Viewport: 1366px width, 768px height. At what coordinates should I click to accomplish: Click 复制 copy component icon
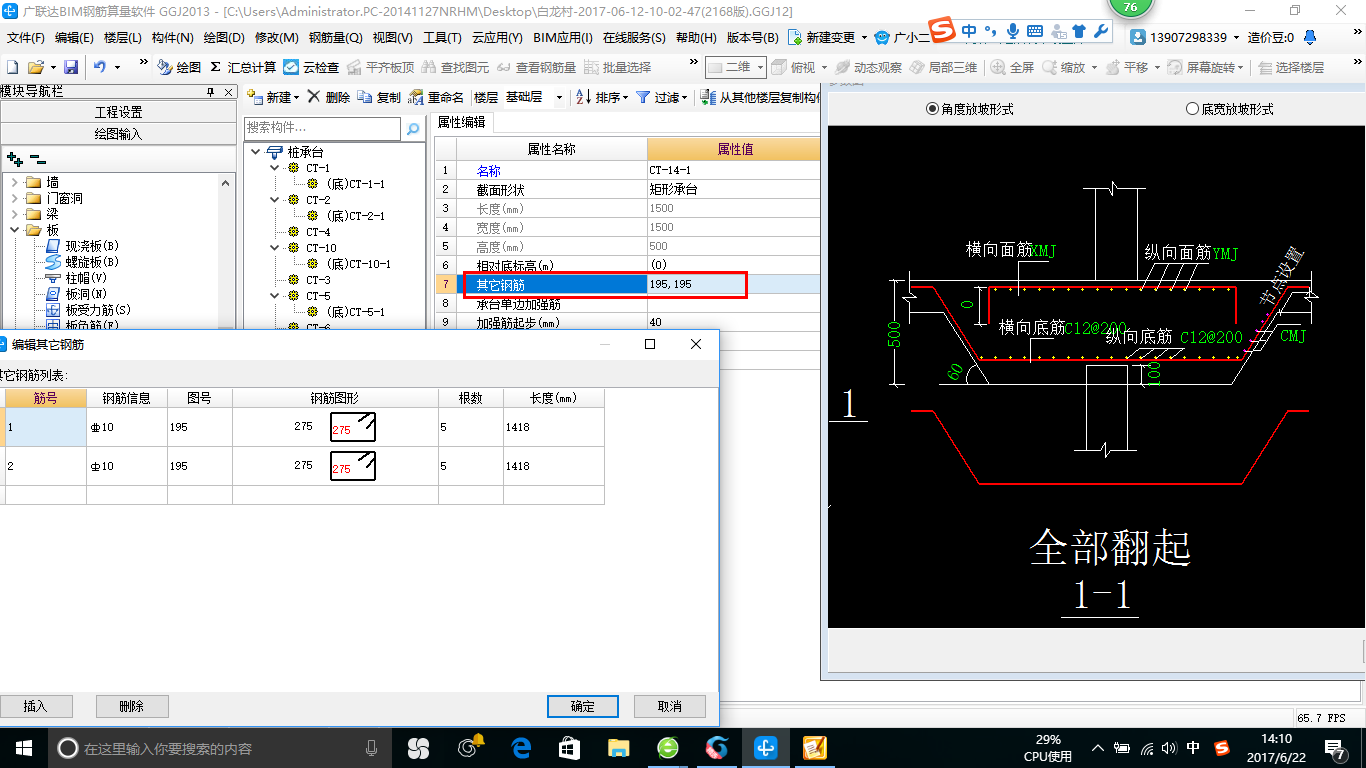(365, 97)
